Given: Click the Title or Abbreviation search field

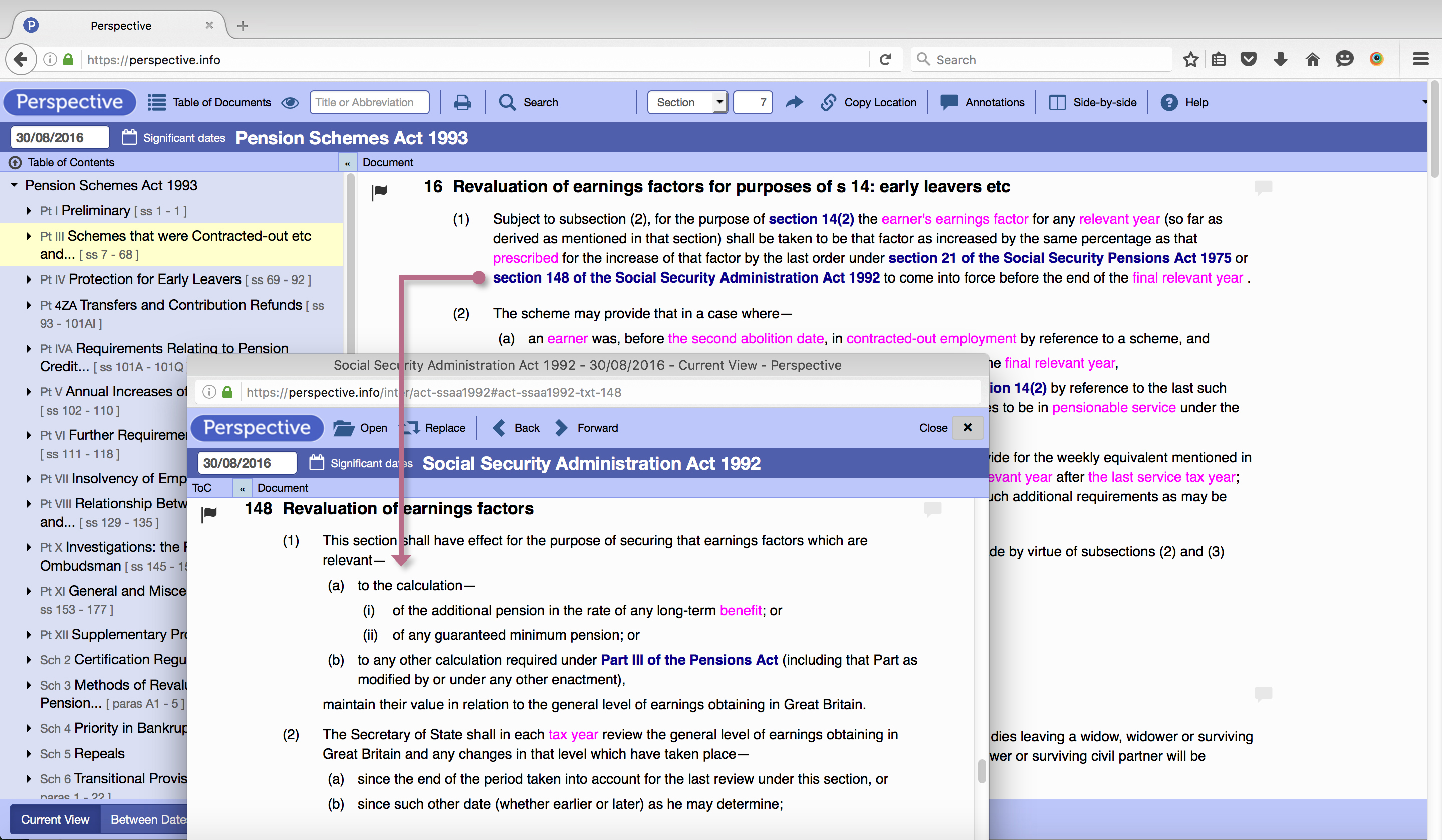Looking at the screenshot, I should point(369,102).
